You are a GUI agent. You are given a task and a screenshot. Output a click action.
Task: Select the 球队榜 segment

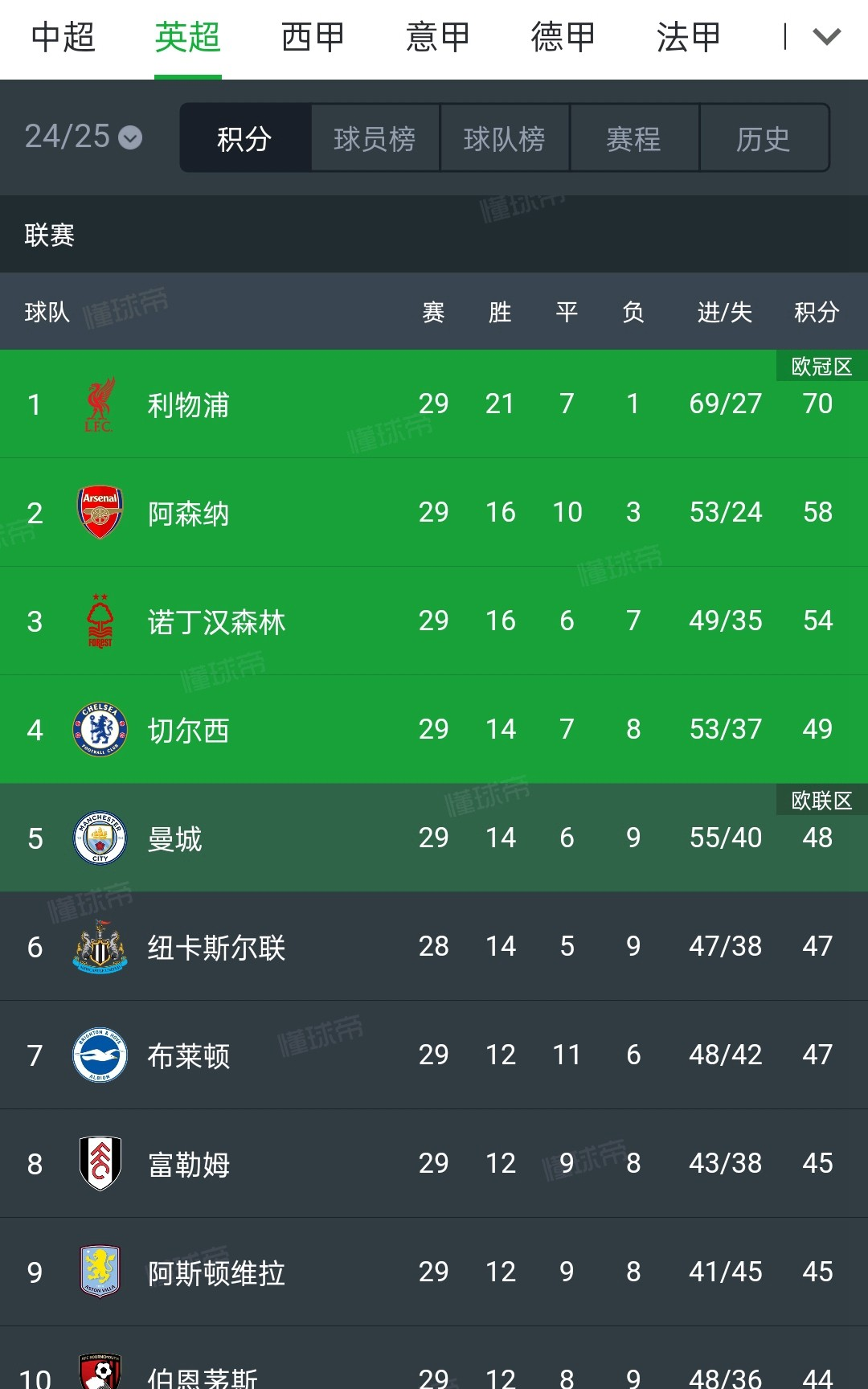point(505,138)
